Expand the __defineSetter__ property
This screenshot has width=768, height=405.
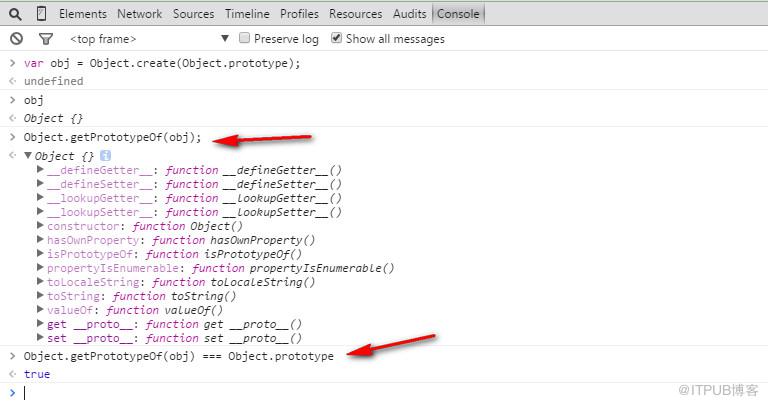[x=41, y=184]
